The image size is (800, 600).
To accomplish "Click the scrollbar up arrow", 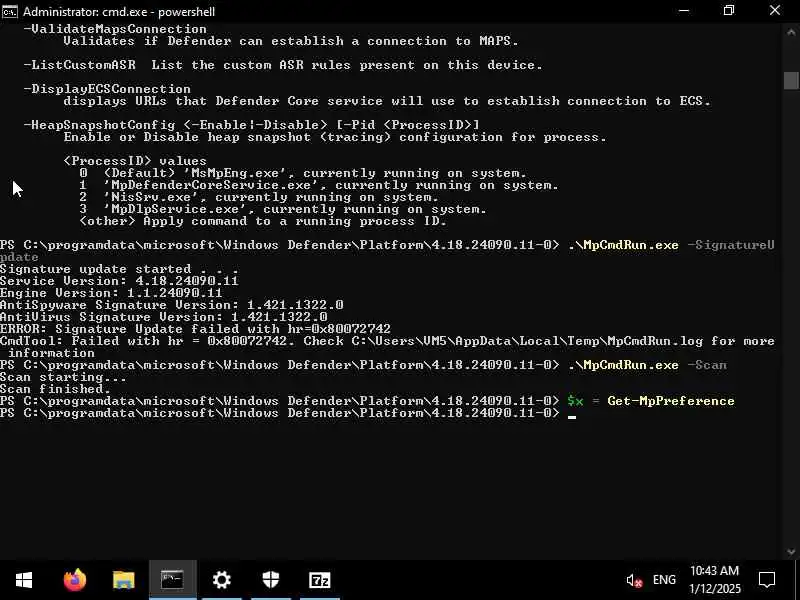I will click(791, 31).
